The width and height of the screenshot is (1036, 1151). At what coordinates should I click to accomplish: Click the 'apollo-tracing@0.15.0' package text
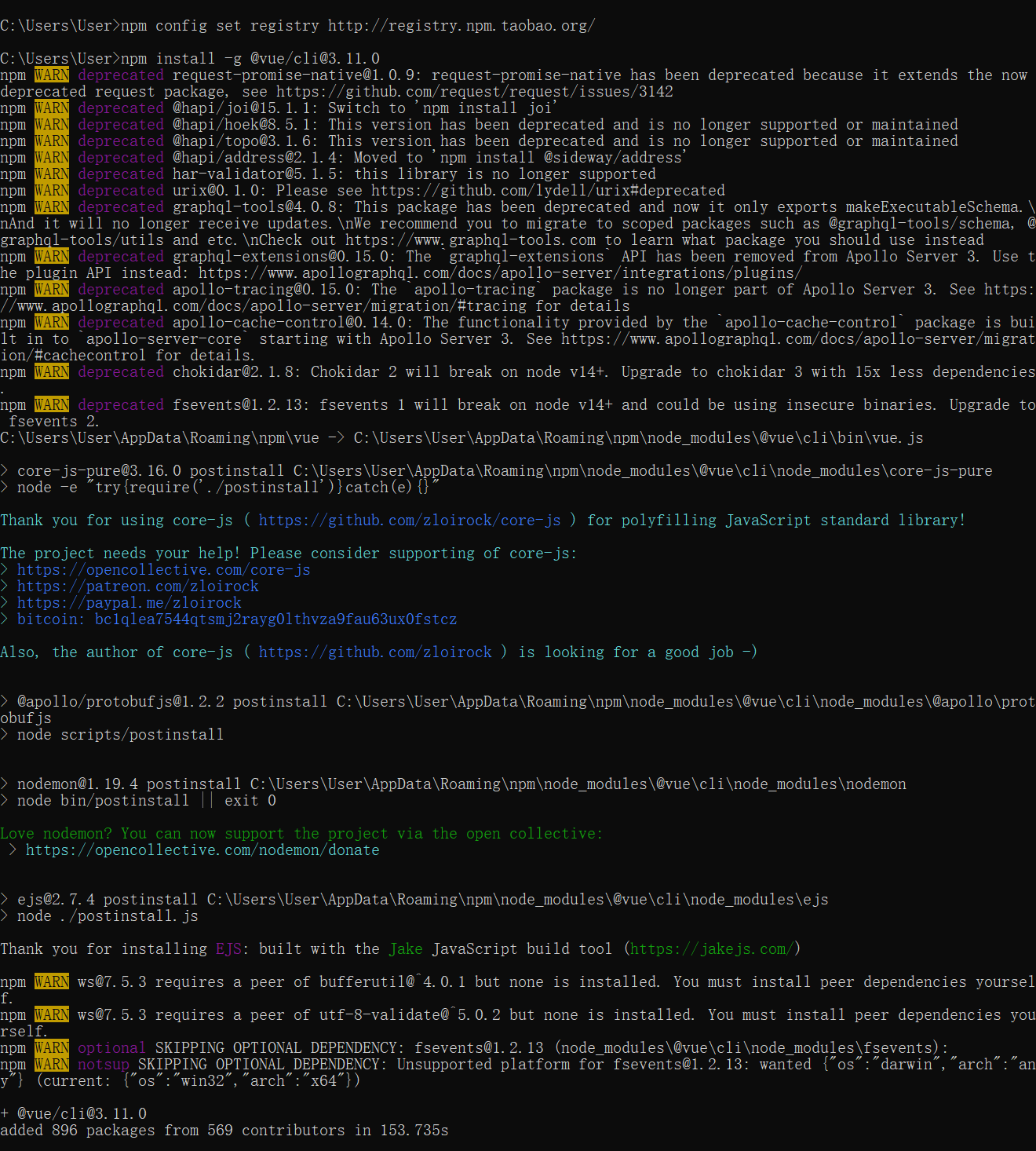click(x=268, y=289)
